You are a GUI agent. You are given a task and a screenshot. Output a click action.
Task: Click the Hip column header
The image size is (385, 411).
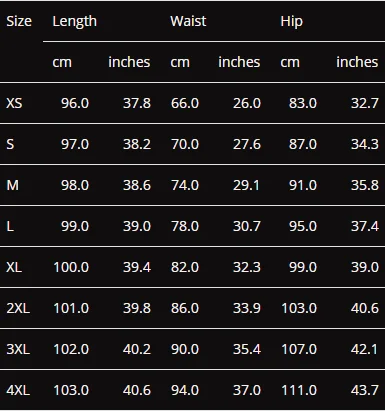[292, 22]
